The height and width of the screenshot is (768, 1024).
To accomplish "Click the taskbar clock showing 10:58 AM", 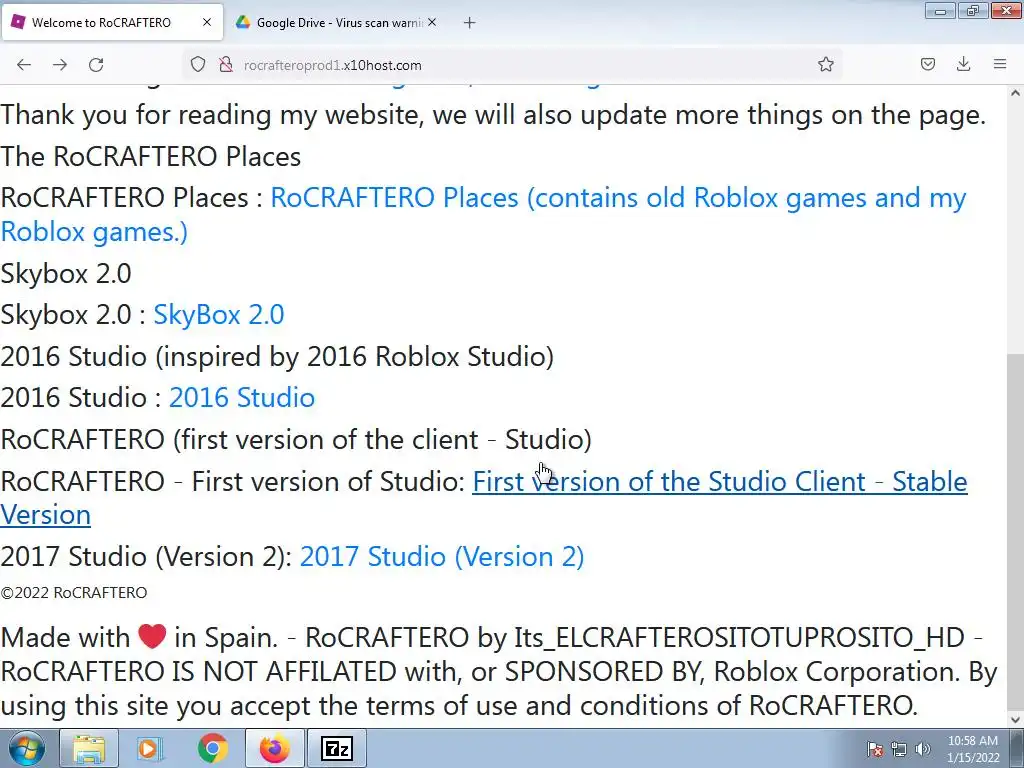I will [x=973, y=749].
